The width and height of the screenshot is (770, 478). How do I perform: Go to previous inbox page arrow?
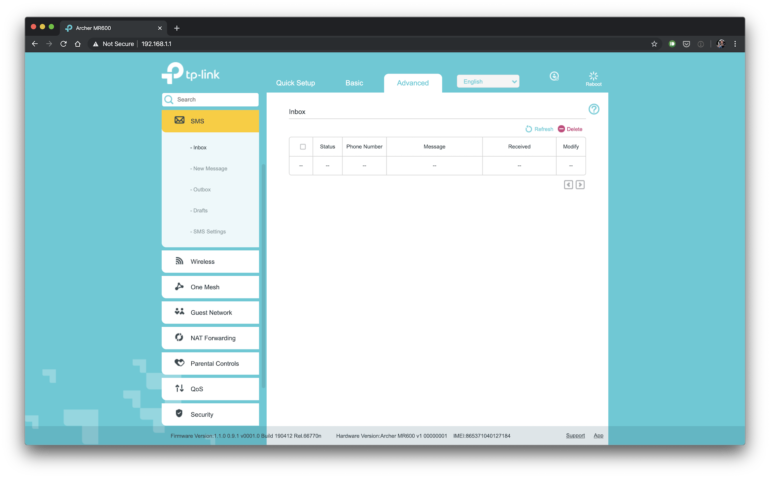(x=568, y=185)
